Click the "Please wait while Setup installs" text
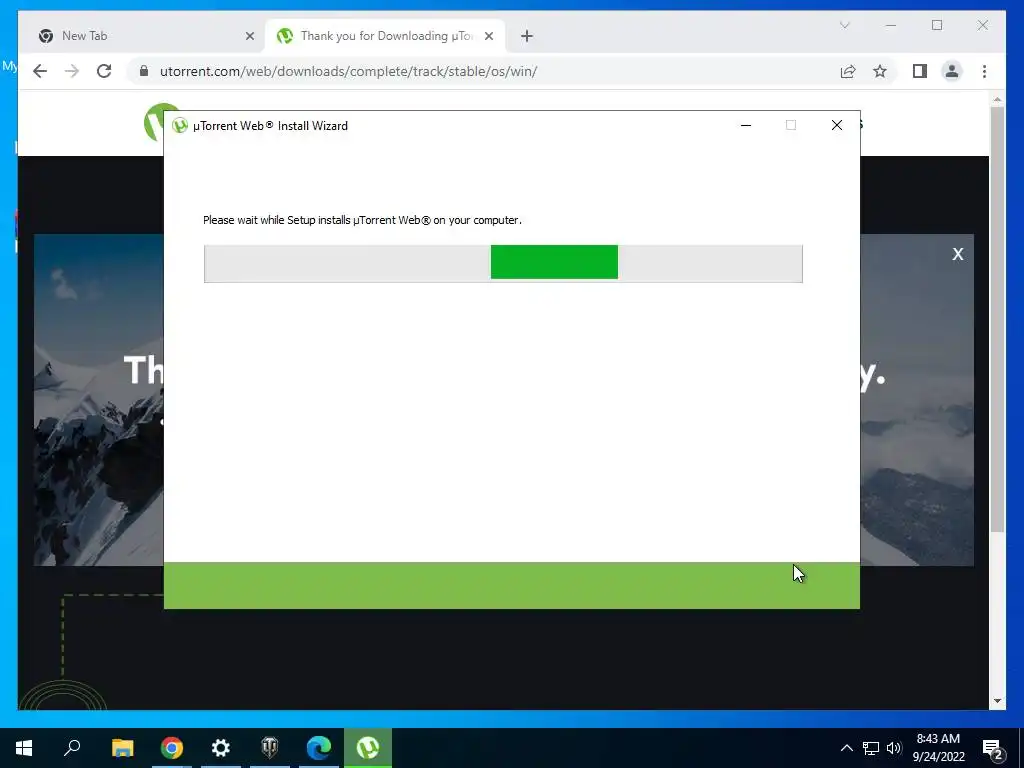Image resolution: width=1024 pixels, height=768 pixels. pos(362,220)
